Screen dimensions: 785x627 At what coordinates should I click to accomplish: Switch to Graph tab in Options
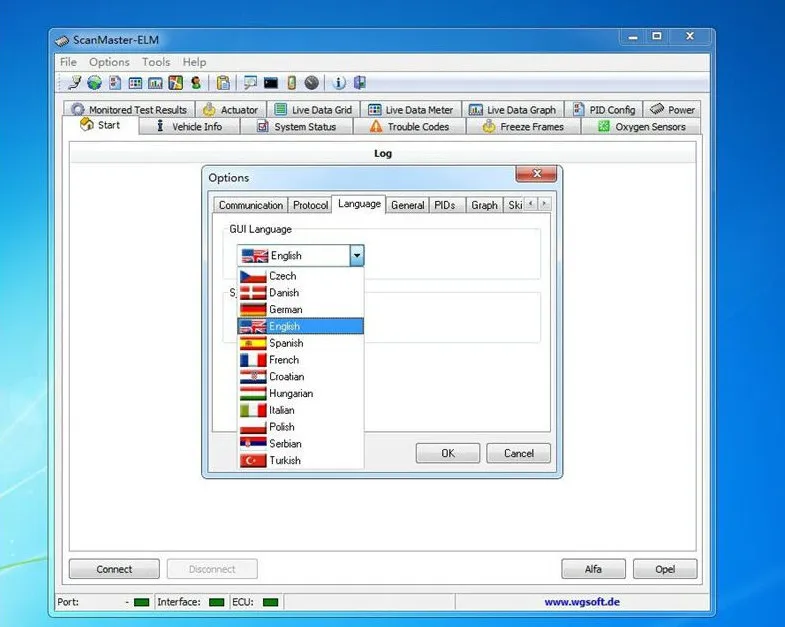pos(484,205)
